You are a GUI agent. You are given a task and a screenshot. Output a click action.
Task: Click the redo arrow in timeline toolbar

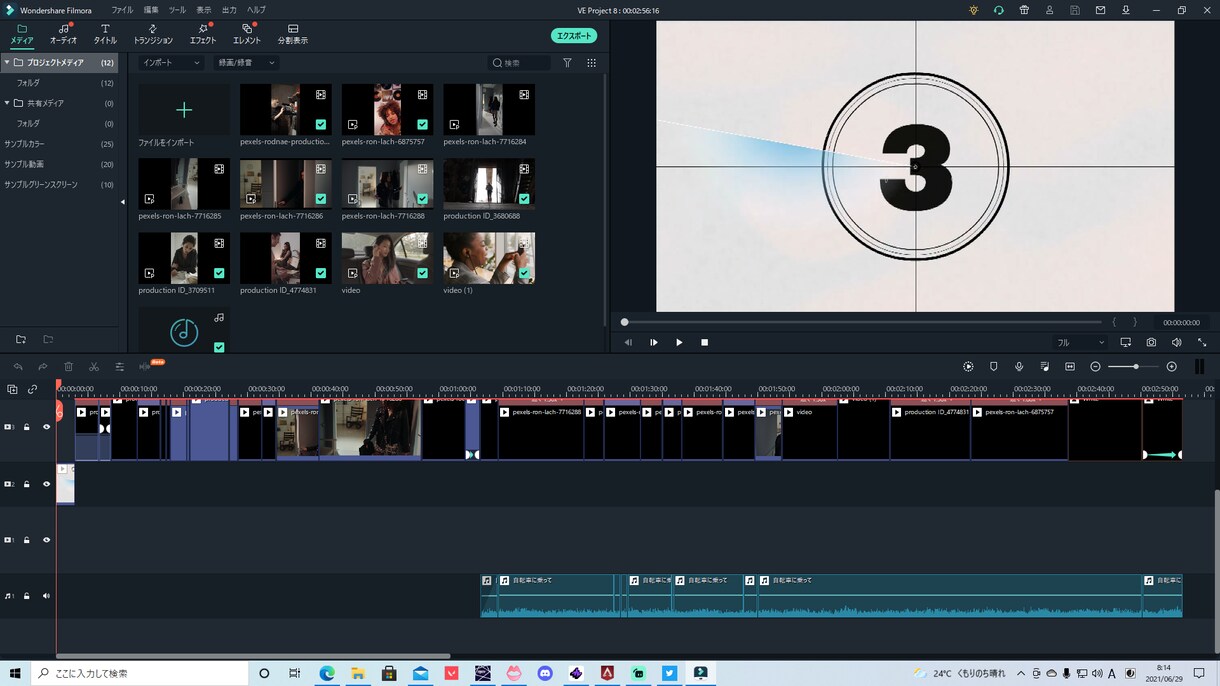click(x=43, y=367)
